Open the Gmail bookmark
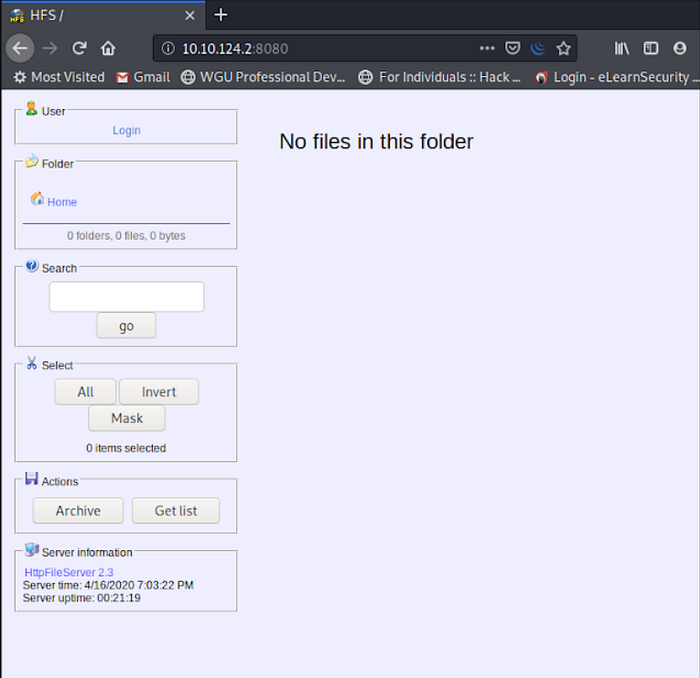700x678 pixels. (x=143, y=77)
